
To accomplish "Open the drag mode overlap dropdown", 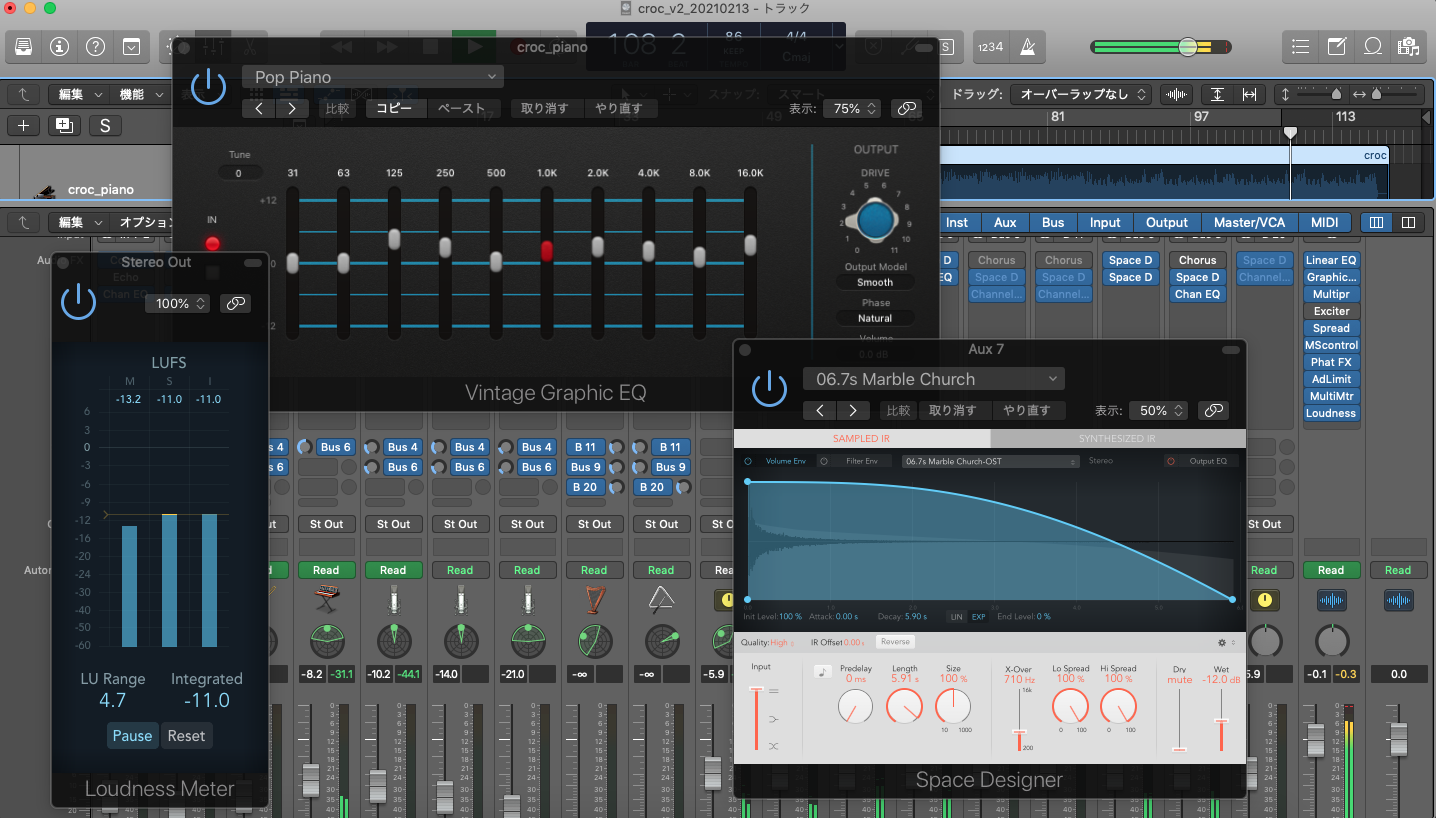I will click(x=1081, y=94).
